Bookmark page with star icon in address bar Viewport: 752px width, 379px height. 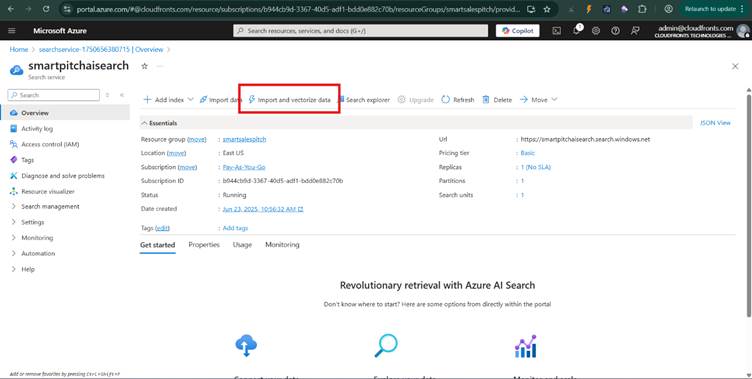tap(547, 9)
